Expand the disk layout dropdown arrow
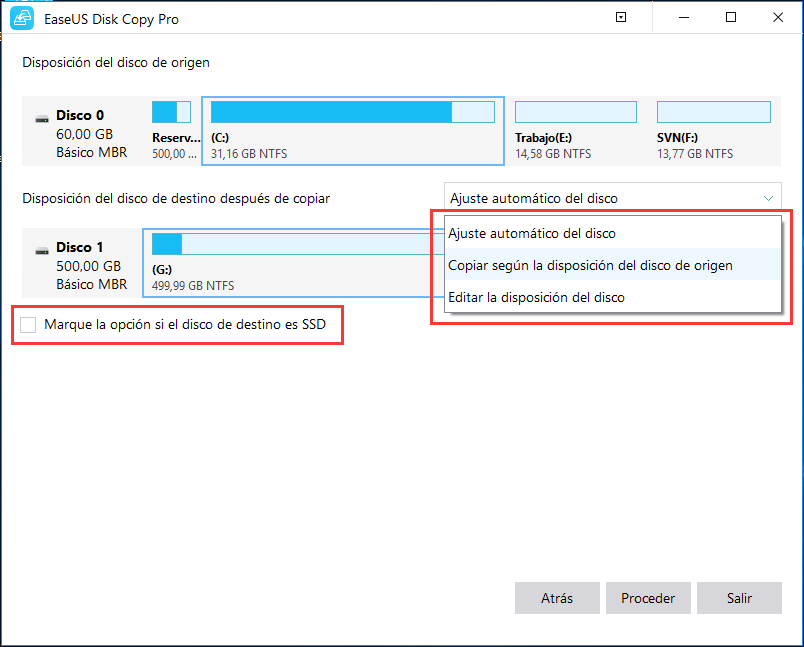804x647 pixels. [x=768, y=198]
